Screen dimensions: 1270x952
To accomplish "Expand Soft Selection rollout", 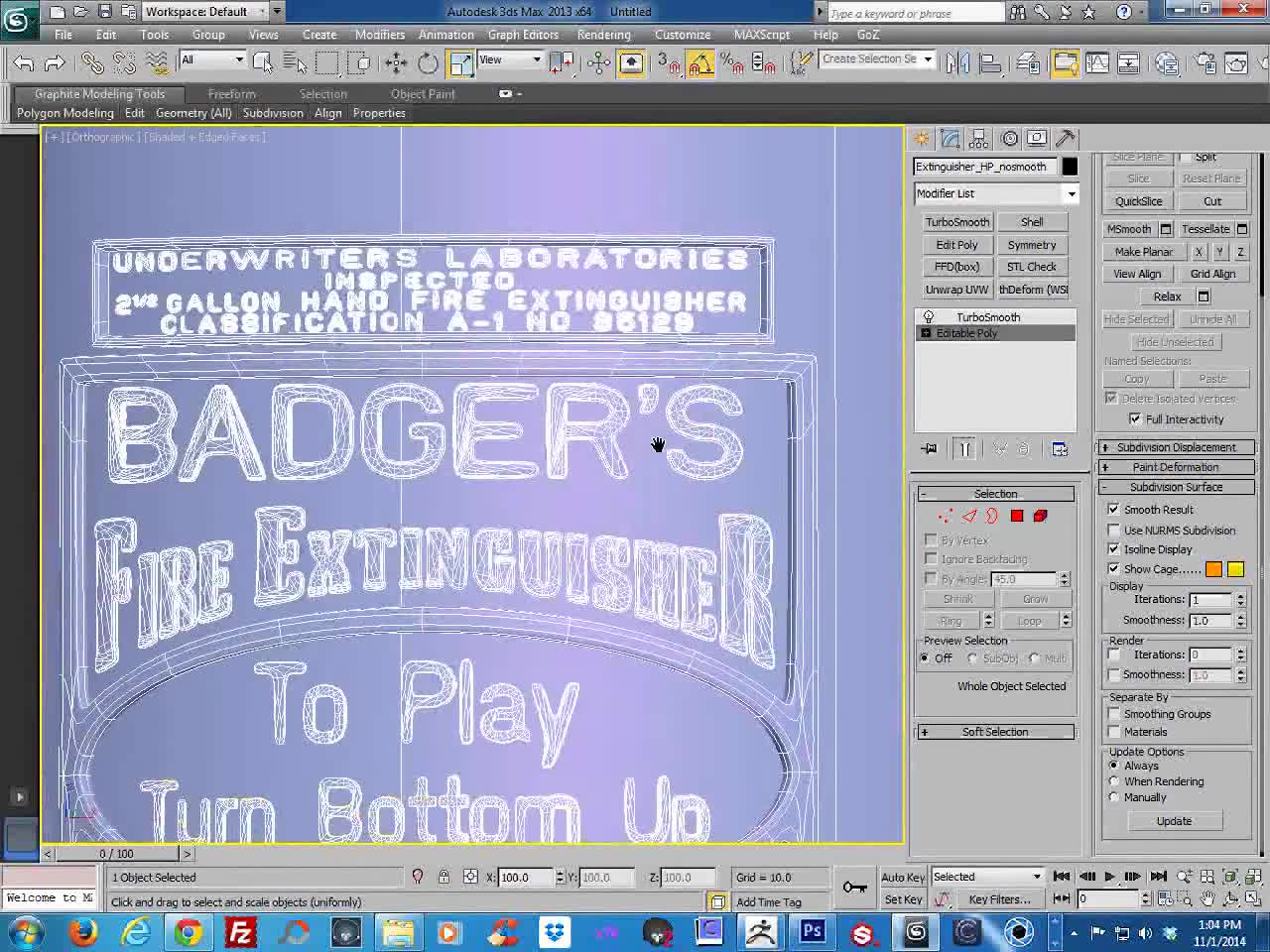I will 995,732.
